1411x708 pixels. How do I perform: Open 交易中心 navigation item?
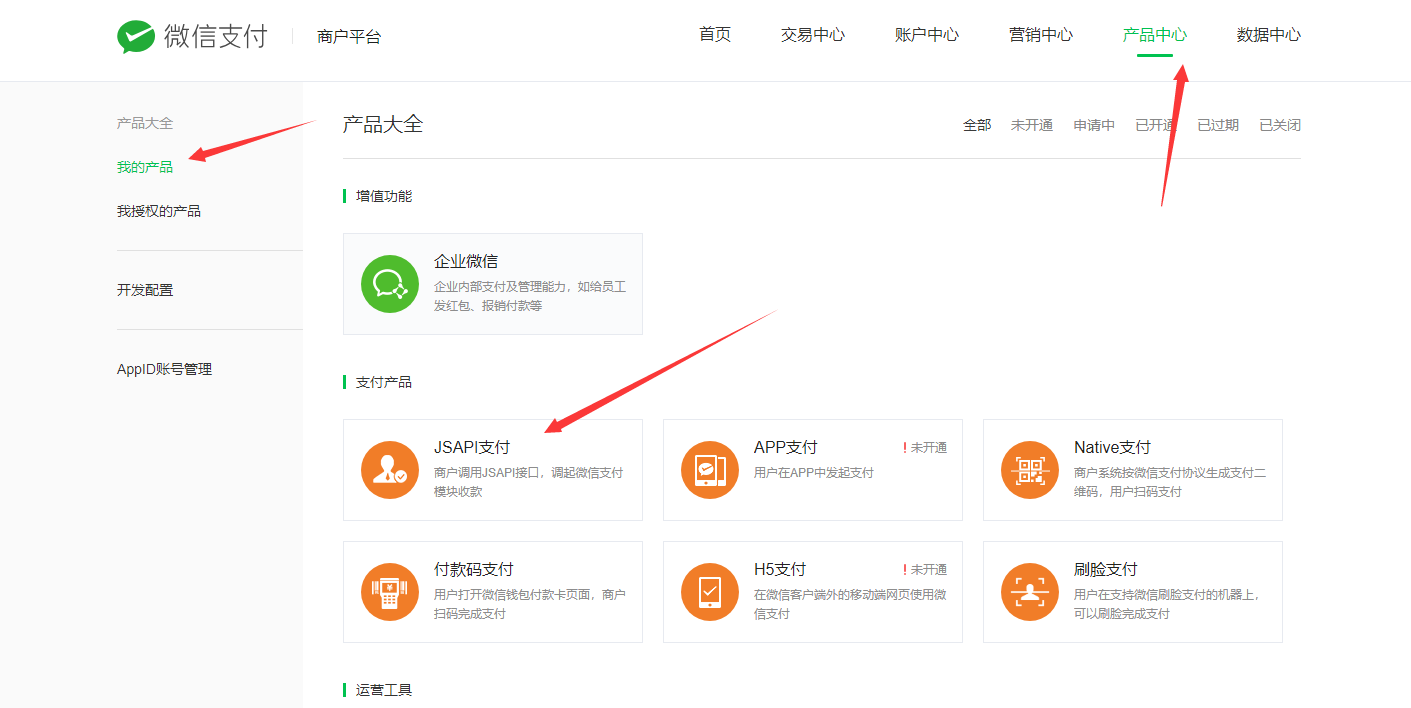(813, 35)
